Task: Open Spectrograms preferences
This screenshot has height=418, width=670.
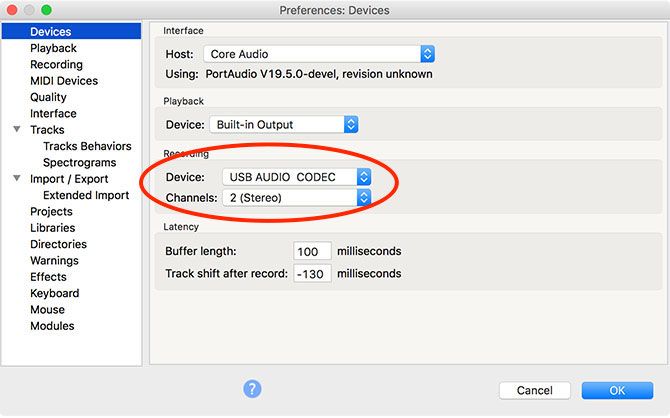Action: click(x=79, y=162)
